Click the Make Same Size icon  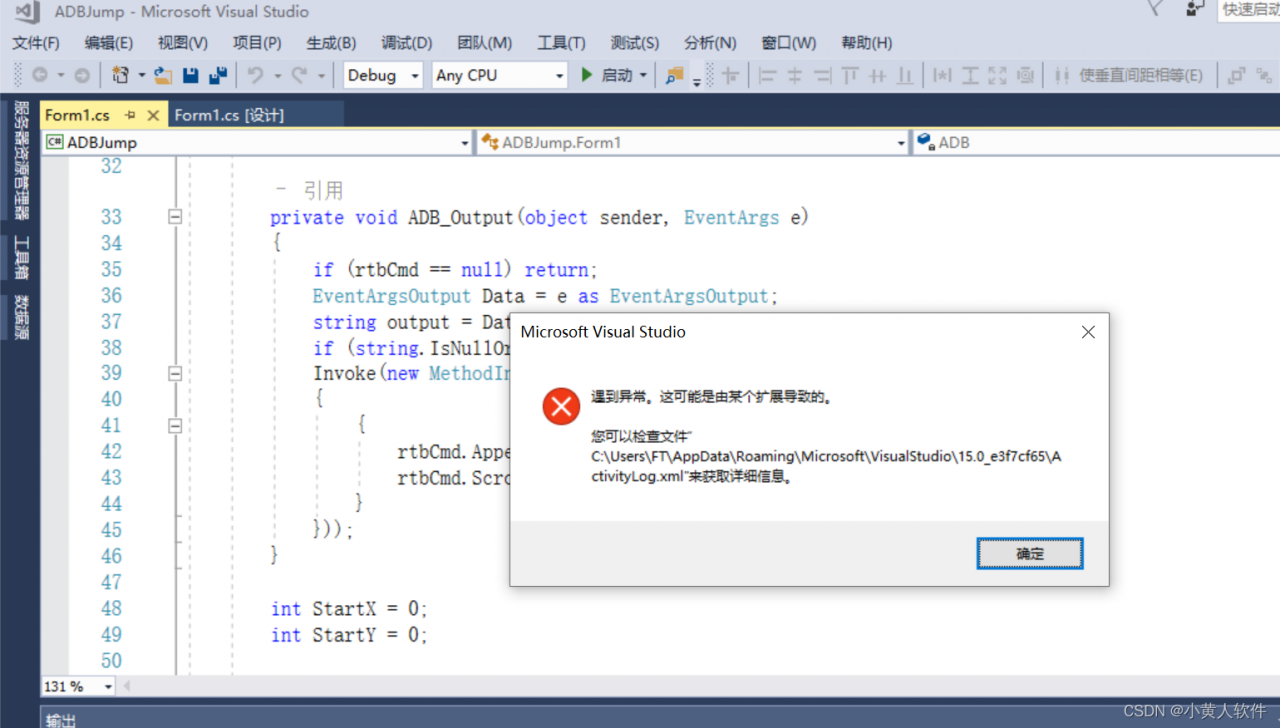point(997,75)
